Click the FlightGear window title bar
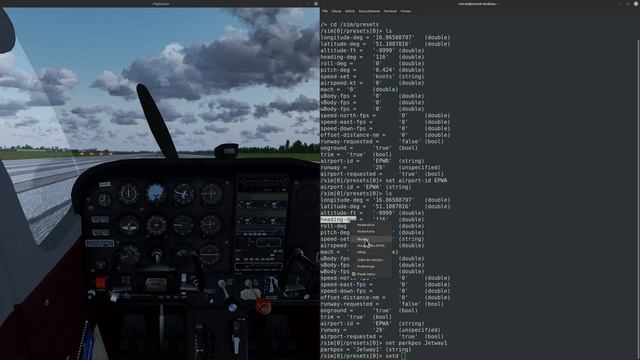 click(x=160, y=4)
